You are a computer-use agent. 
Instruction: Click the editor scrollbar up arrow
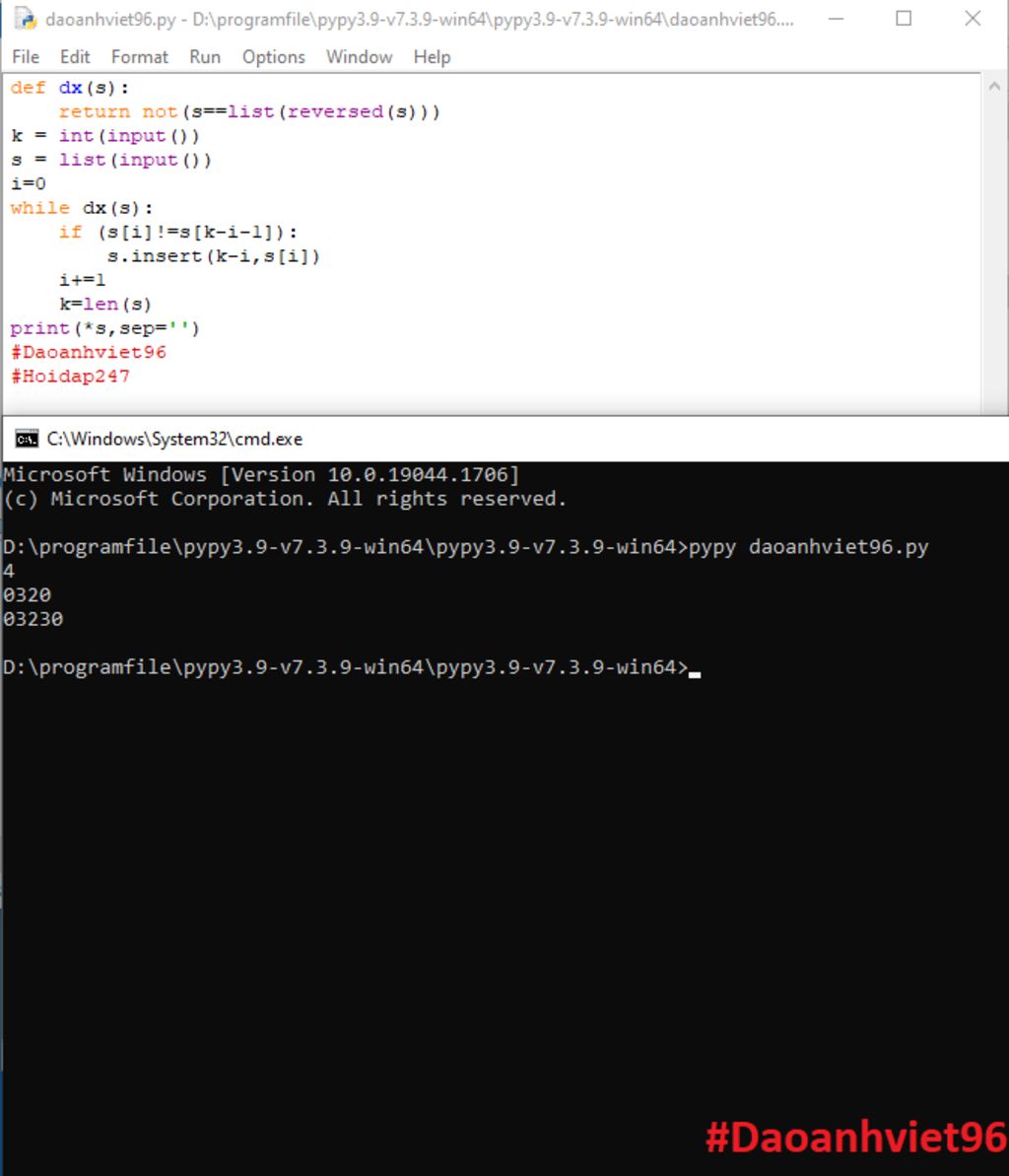click(995, 86)
